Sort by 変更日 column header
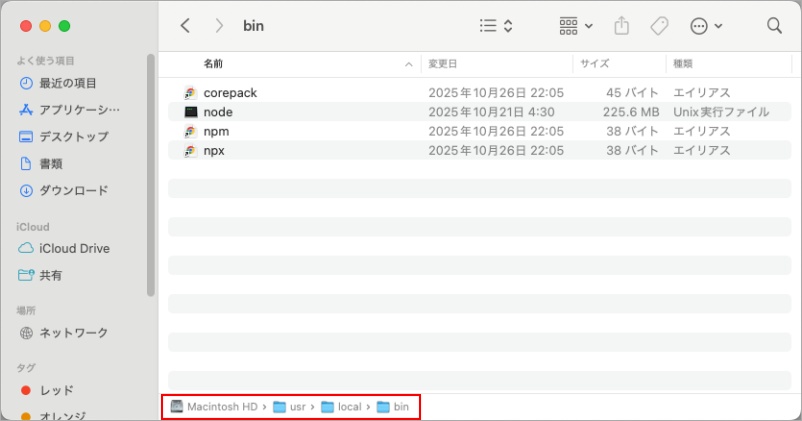Viewport: 802px width, 421px height. click(443, 63)
